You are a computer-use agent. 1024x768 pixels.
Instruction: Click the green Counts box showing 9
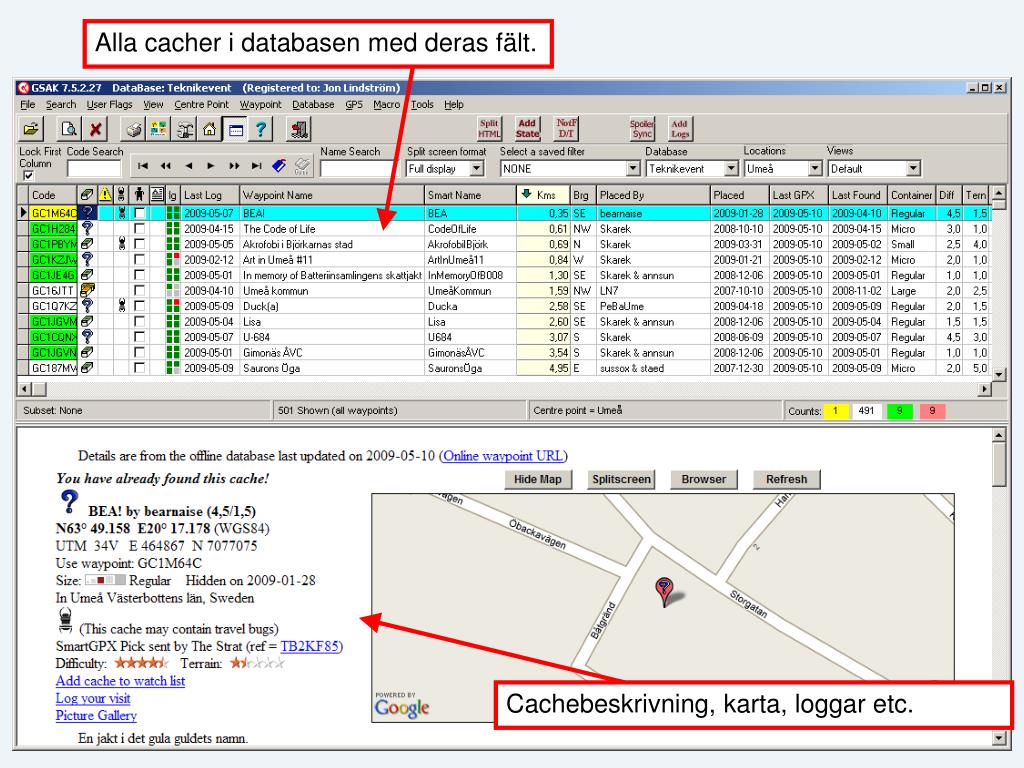pos(899,411)
